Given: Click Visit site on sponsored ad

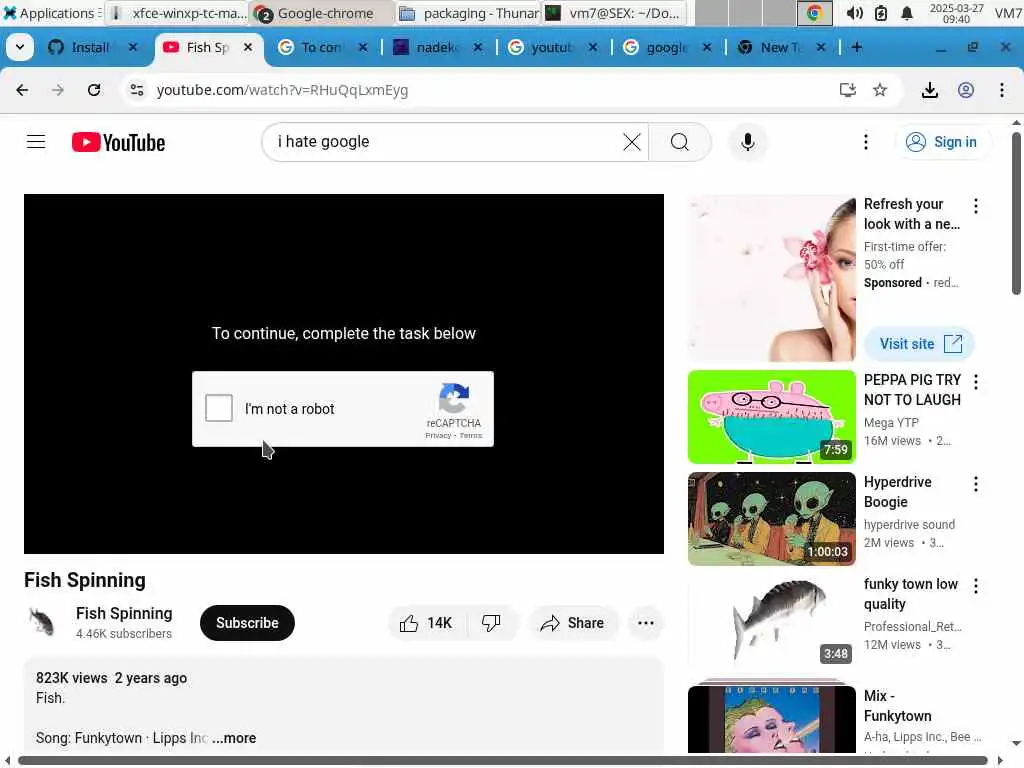Looking at the screenshot, I should coord(920,344).
